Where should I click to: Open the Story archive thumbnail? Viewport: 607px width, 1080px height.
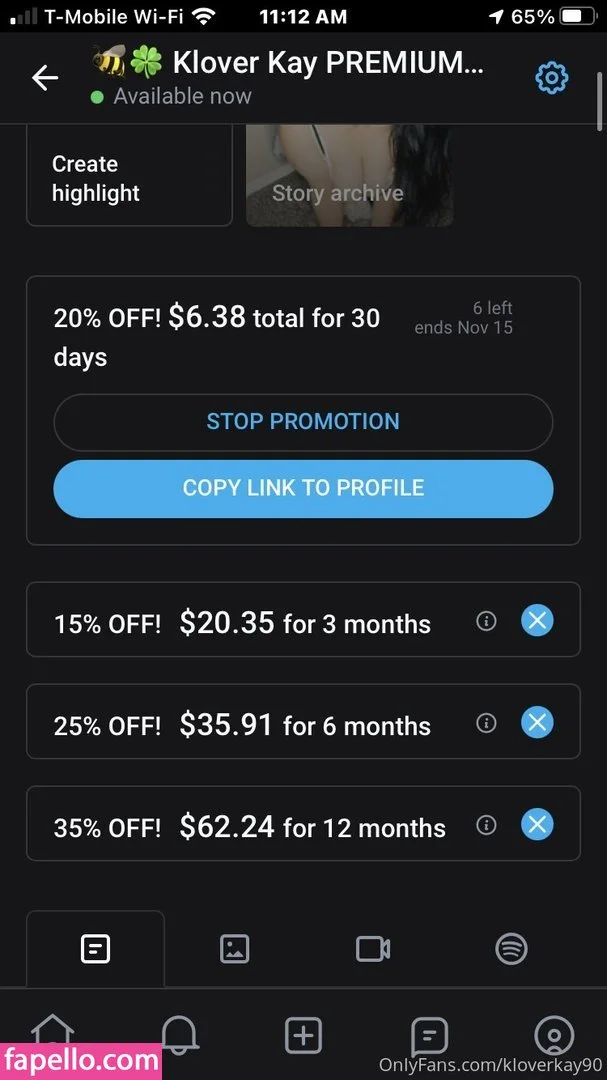coord(349,178)
